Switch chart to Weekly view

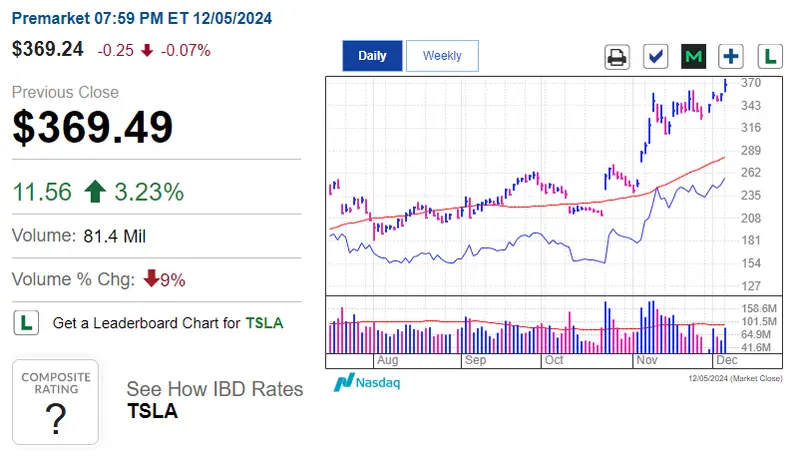[x=442, y=56]
